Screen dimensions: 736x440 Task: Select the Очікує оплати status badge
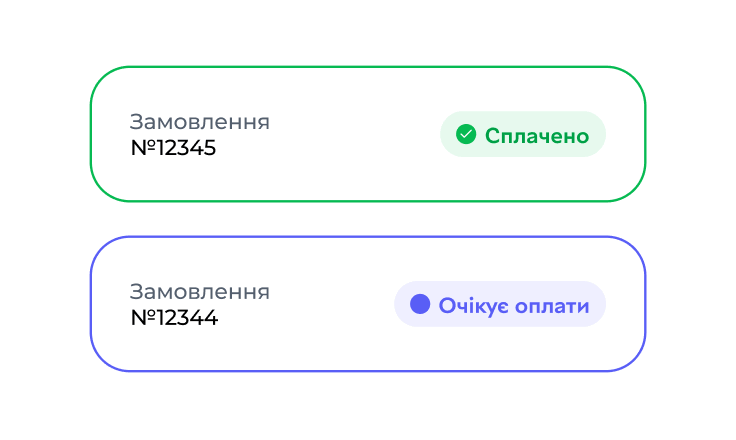500,304
